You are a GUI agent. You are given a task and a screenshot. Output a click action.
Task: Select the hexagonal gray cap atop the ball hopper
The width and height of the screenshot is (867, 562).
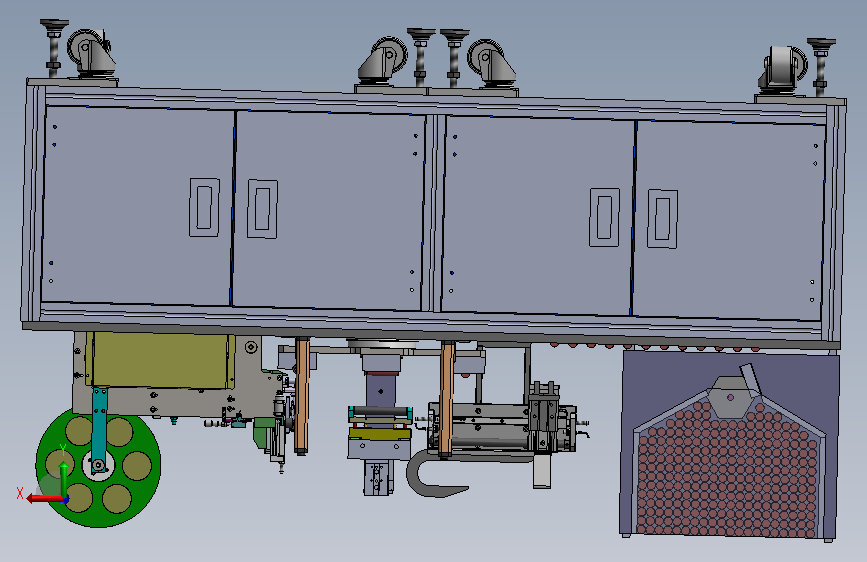pos(731,397)
